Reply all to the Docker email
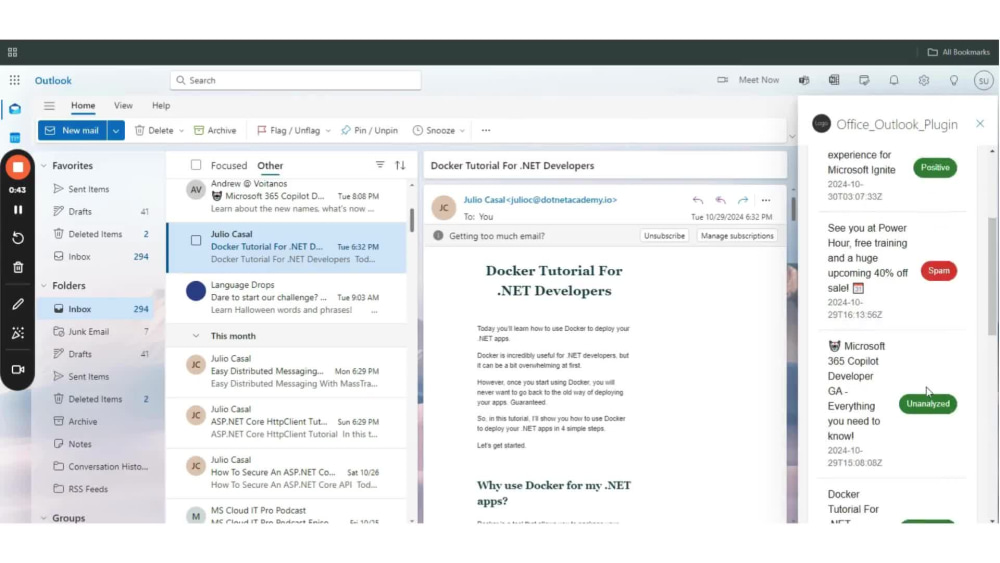The image size is (1000, 563). [720, 200]
